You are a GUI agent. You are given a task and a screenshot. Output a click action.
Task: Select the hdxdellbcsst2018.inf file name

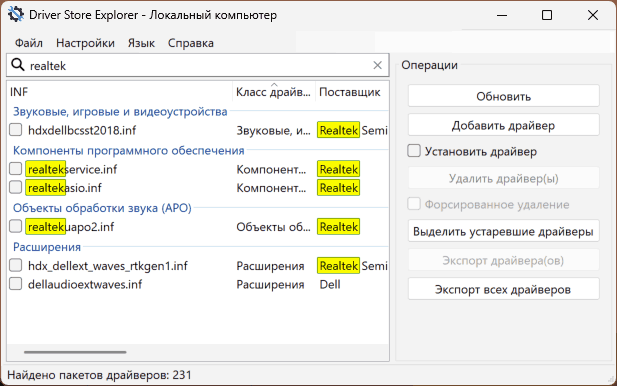coord(82,130)
